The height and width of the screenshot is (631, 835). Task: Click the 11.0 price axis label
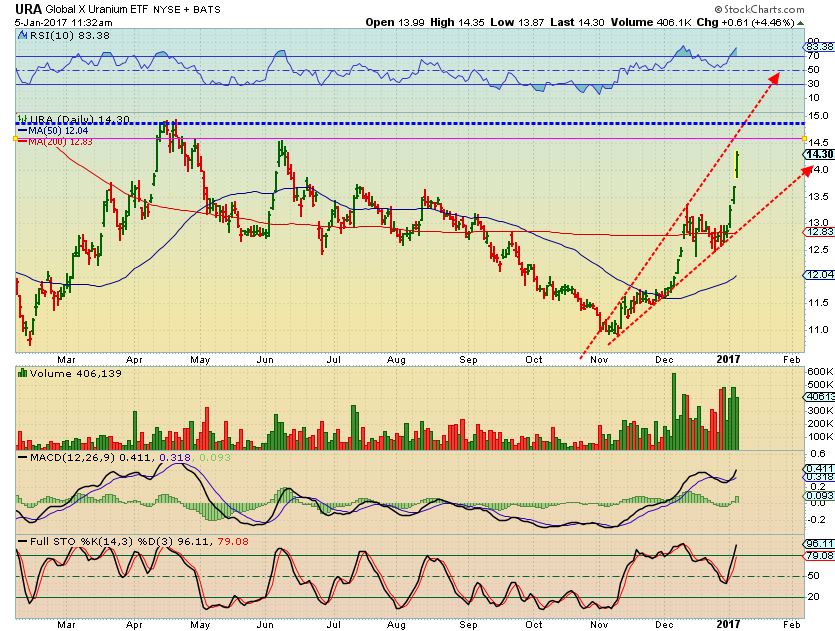click(x=818, y=329)
